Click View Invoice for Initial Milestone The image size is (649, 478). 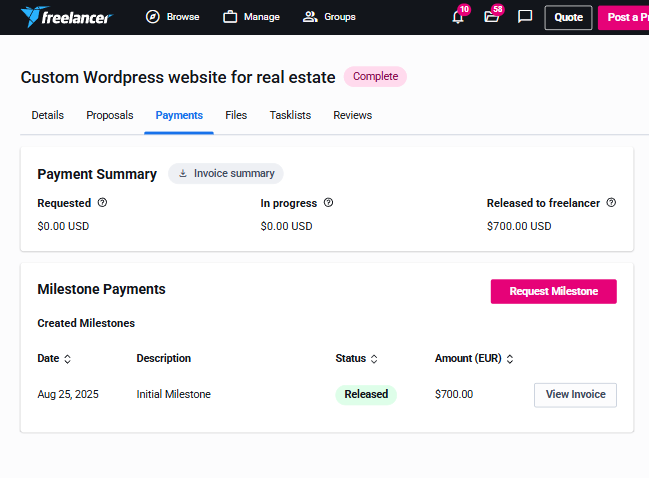pyautogui.click(x=575, y=395)
